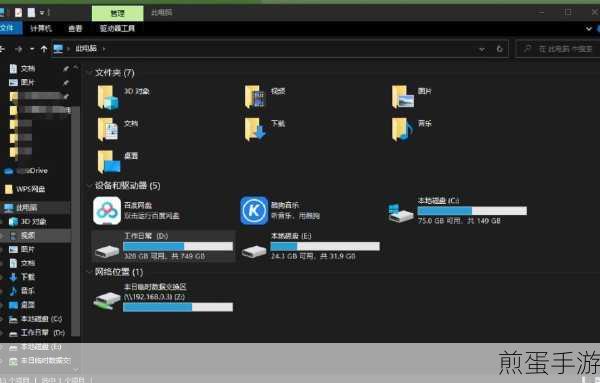Select 音乐 under 此电脑 in the navigation pane
Image resolution: width=600 pixels, height=383 pixels.
pos(23,291)
